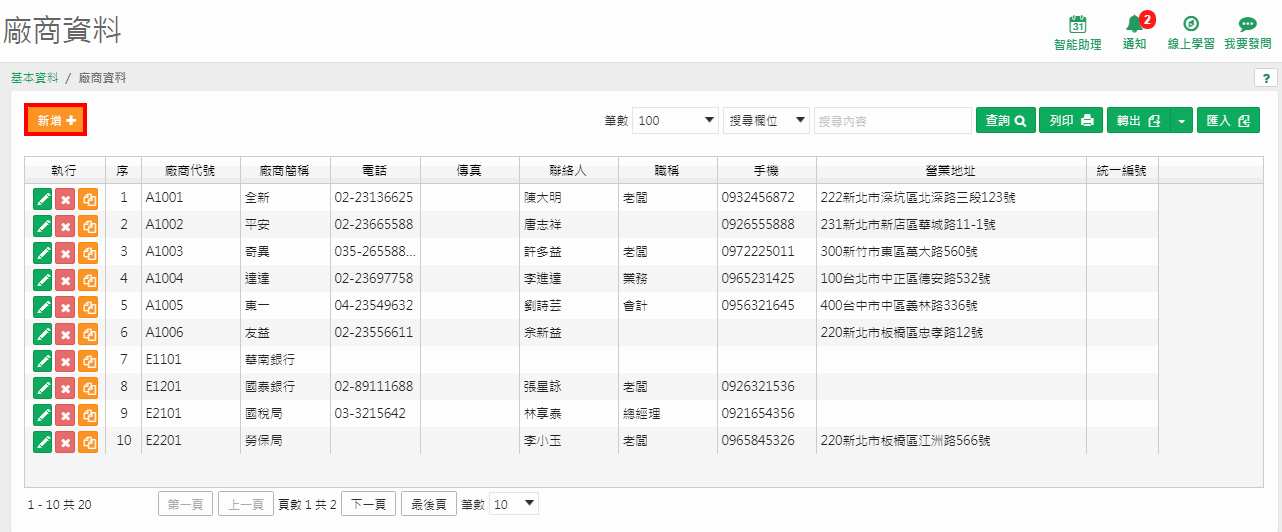Sort by 廠商代號 column header

[190, 170]
